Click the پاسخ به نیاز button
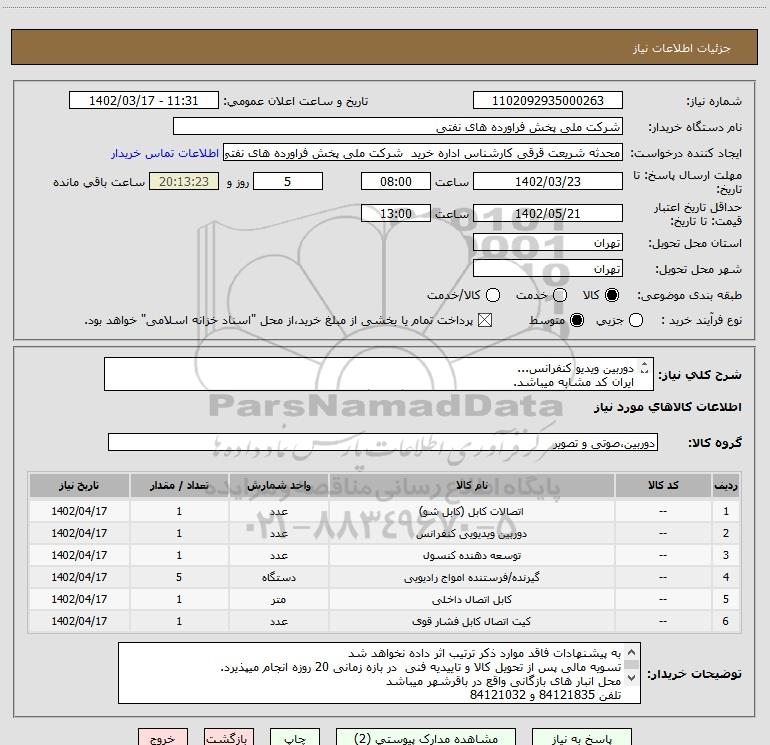770x745 pixels. (x=581, y=737)
